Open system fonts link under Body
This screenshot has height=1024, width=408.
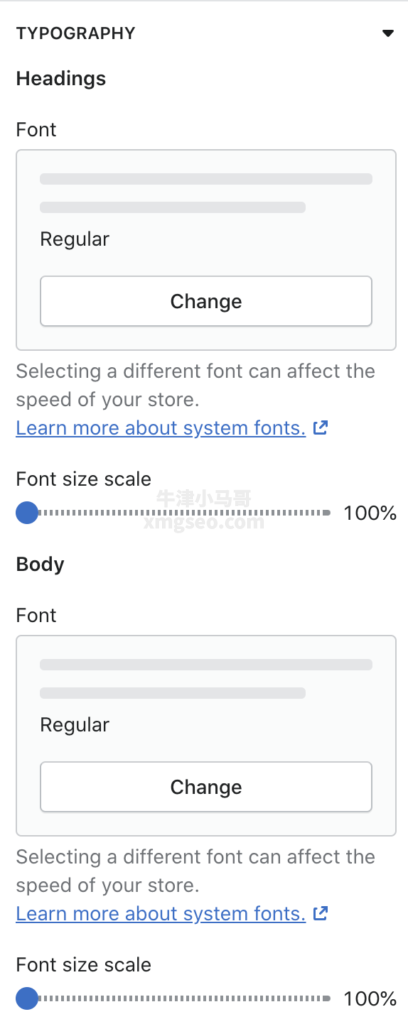161,914
